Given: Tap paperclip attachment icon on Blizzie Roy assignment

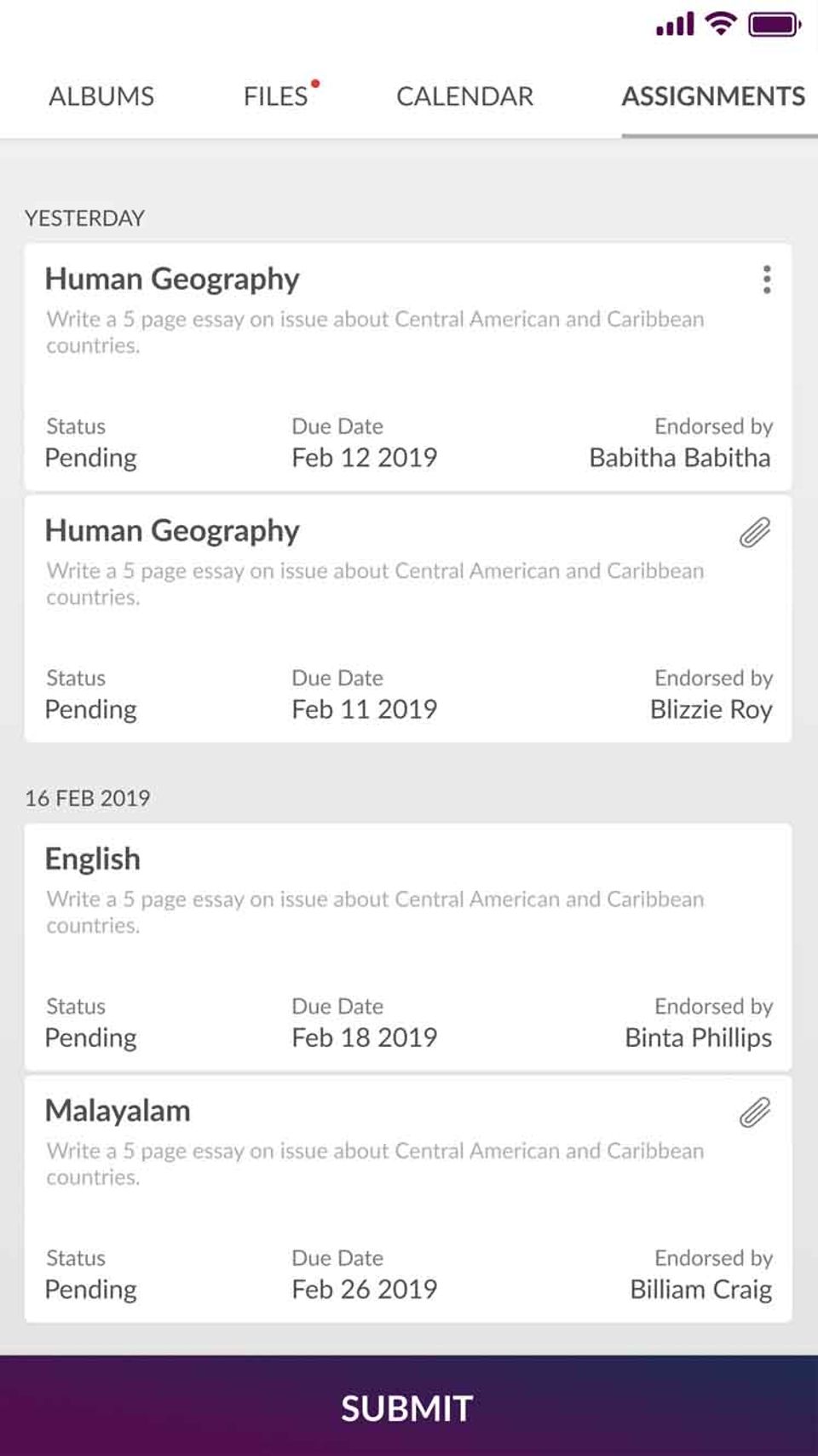Looking at the screenshot, I should [755, 533].
